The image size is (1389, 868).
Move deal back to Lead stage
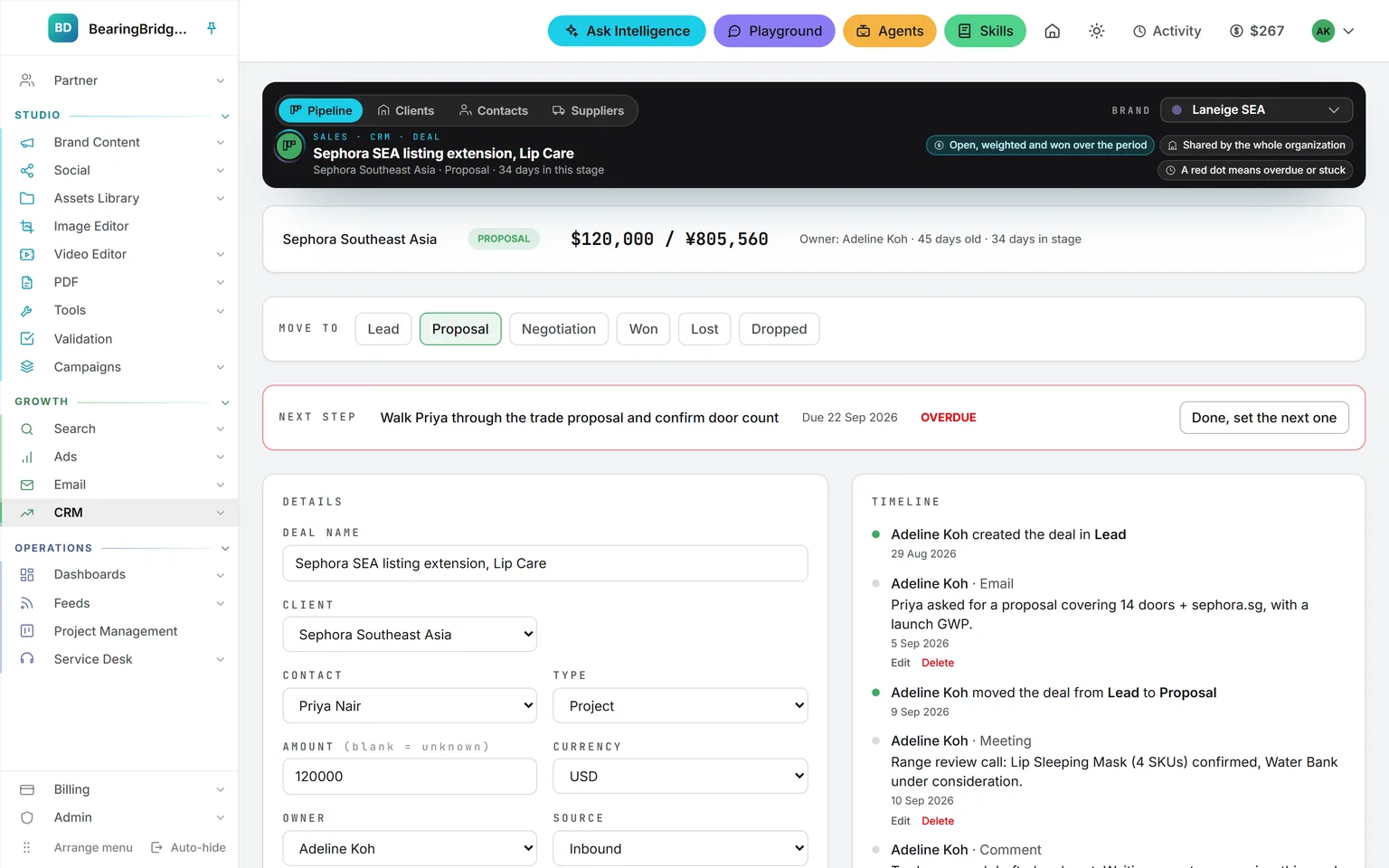click(x=383, y=329)
